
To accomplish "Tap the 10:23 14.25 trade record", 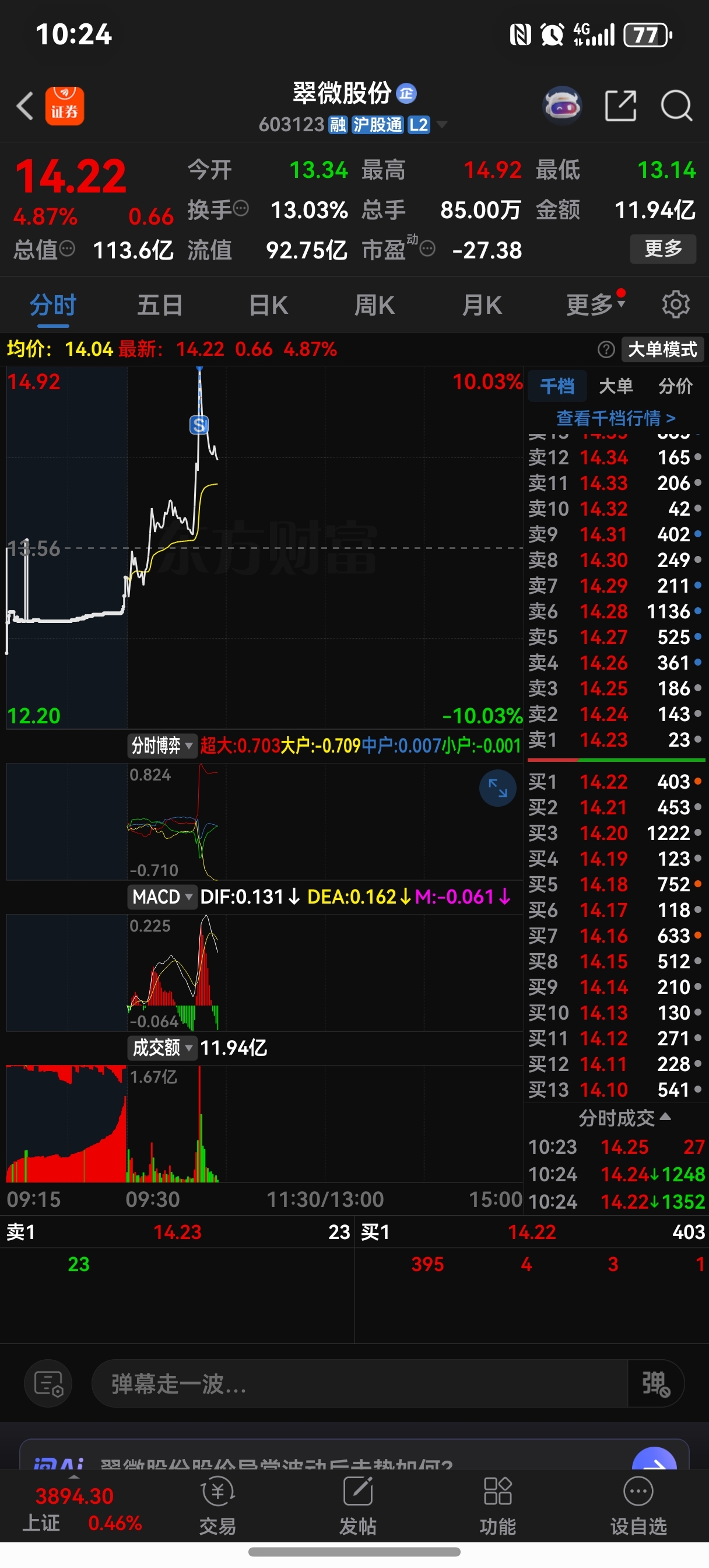I will point(616,1147).
